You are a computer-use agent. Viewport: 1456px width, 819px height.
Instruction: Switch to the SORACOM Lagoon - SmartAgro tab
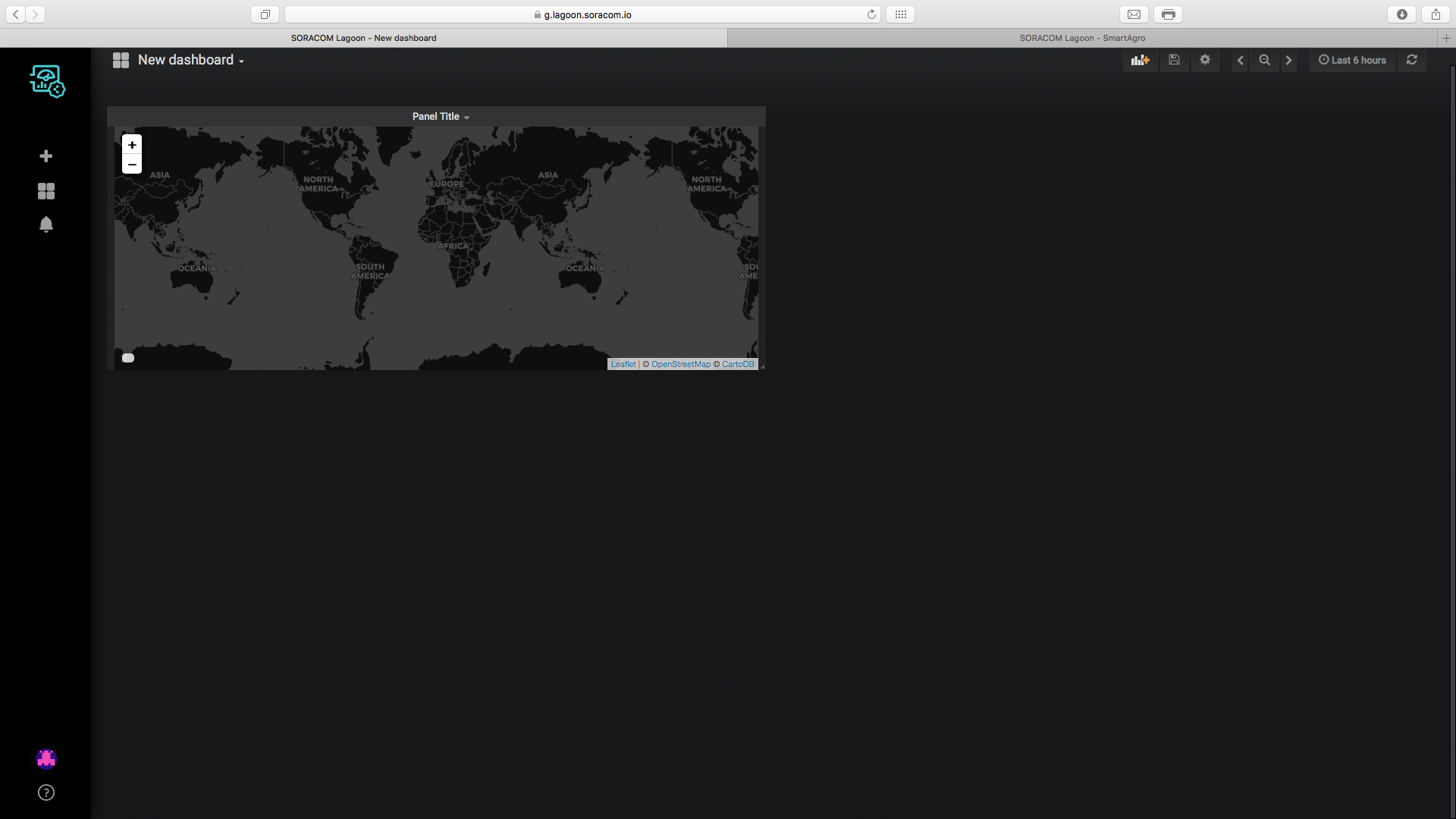point(1082,38)
